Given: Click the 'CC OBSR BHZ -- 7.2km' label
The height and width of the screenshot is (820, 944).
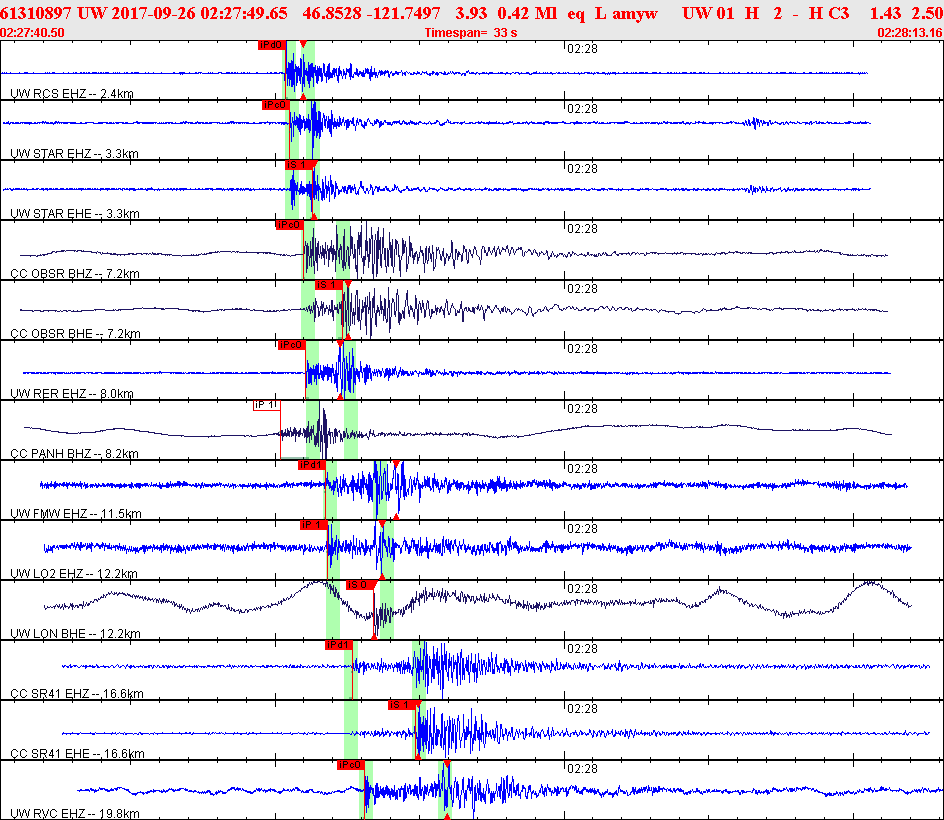Looking at the screenshot, I should [75, 273].
